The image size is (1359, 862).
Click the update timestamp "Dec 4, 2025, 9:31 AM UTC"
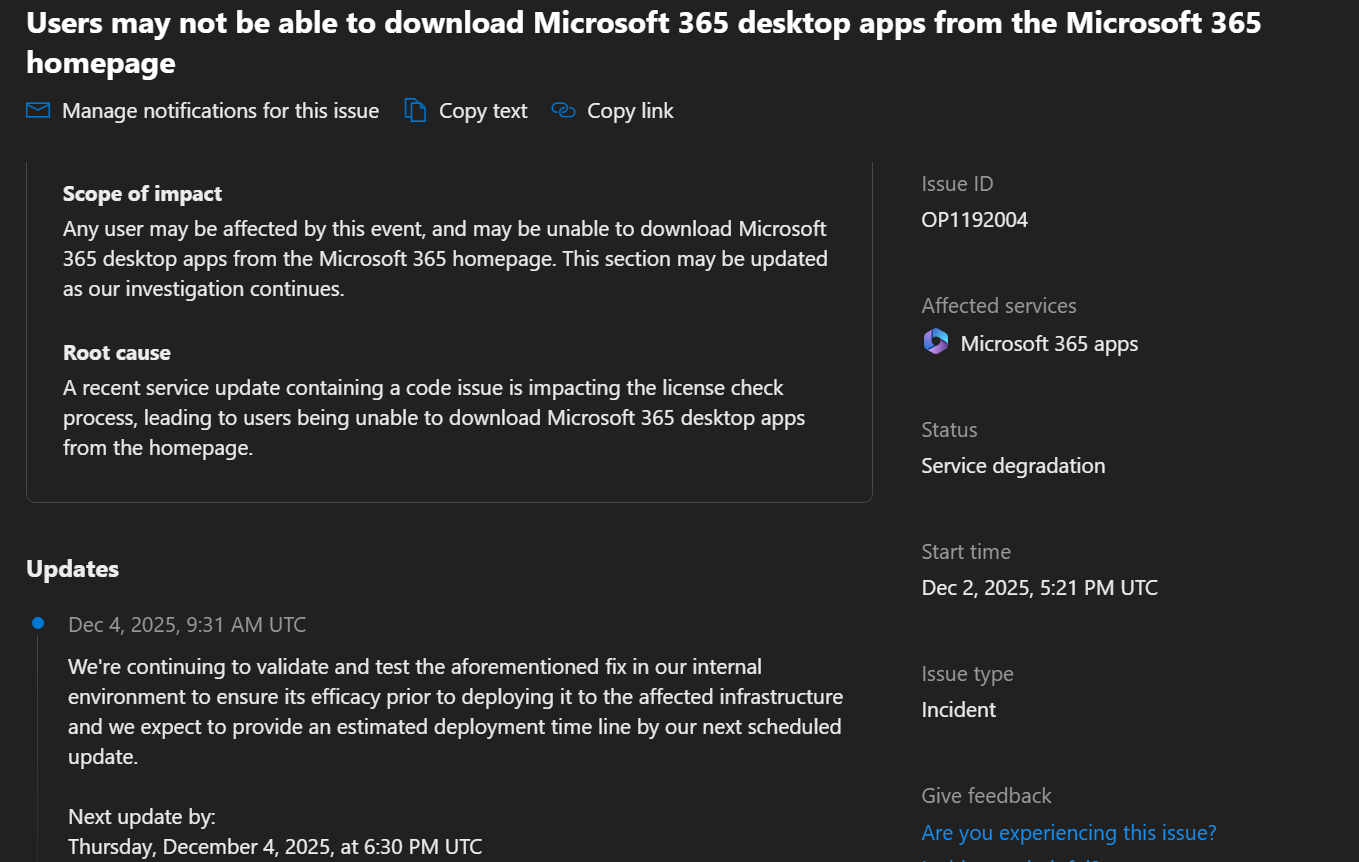[x=187, y=625]
